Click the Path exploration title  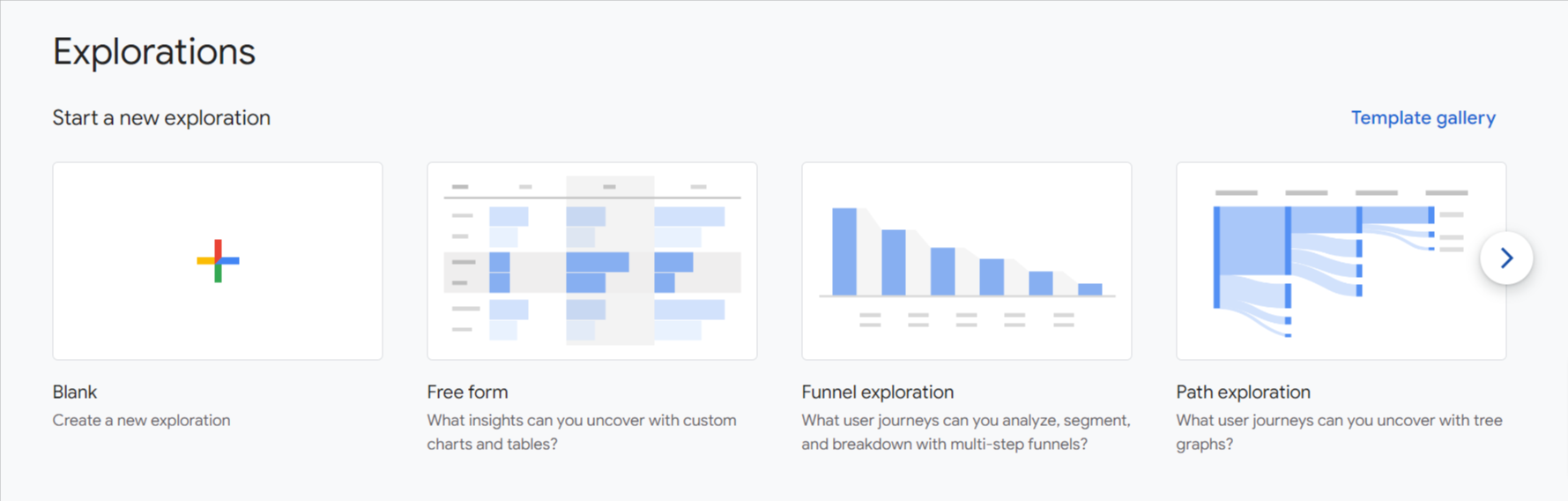[1243, 392]
